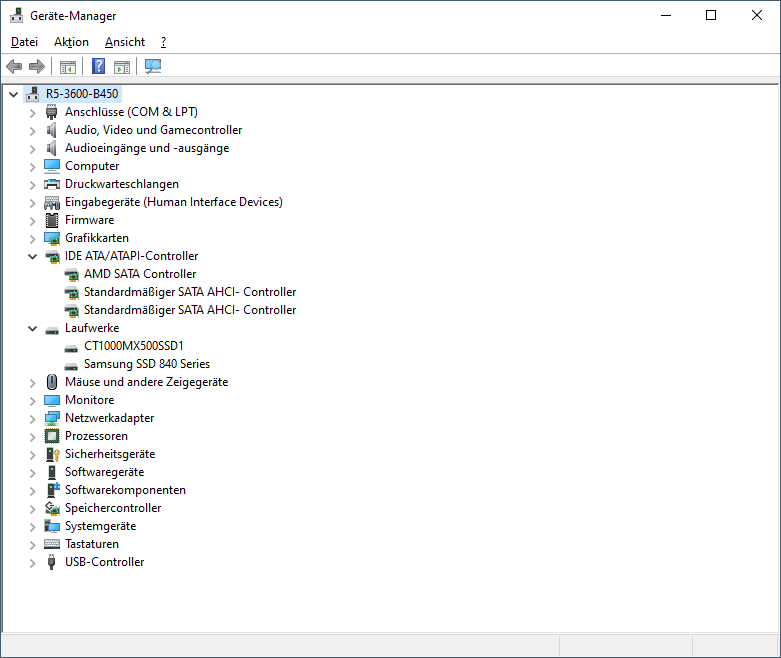Open the Ansicht menu
This screenshot has height=658, width=781.
pyautogui.click(x=125, y=42)
